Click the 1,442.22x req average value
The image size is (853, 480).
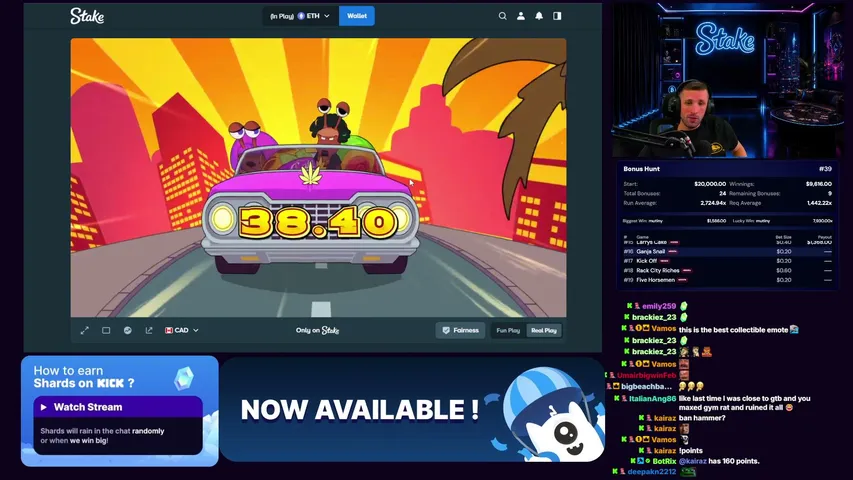(x=819, y=203)
